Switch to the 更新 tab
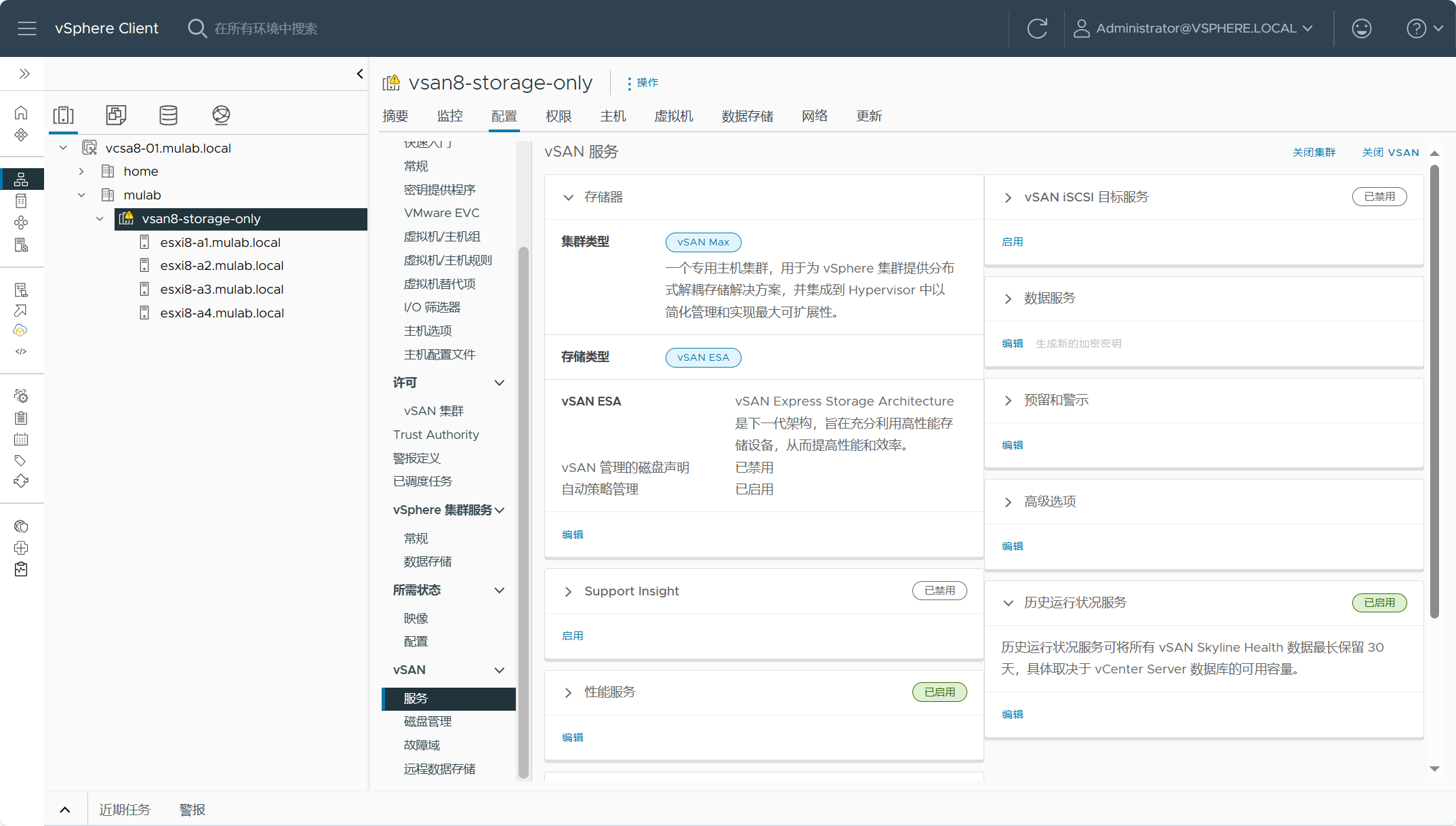 (869, 116)
